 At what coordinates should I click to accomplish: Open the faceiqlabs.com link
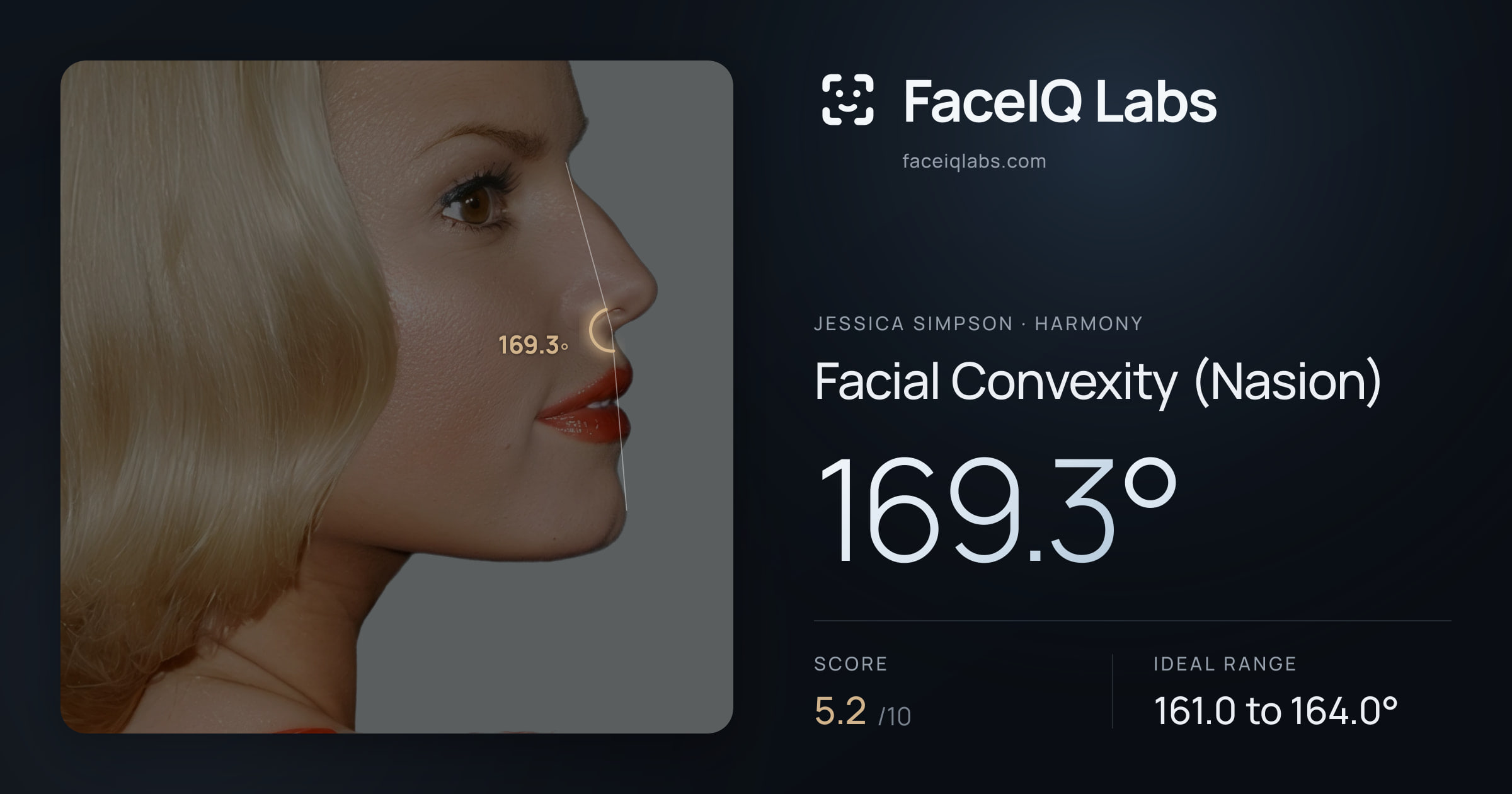(x=974, y=161)
